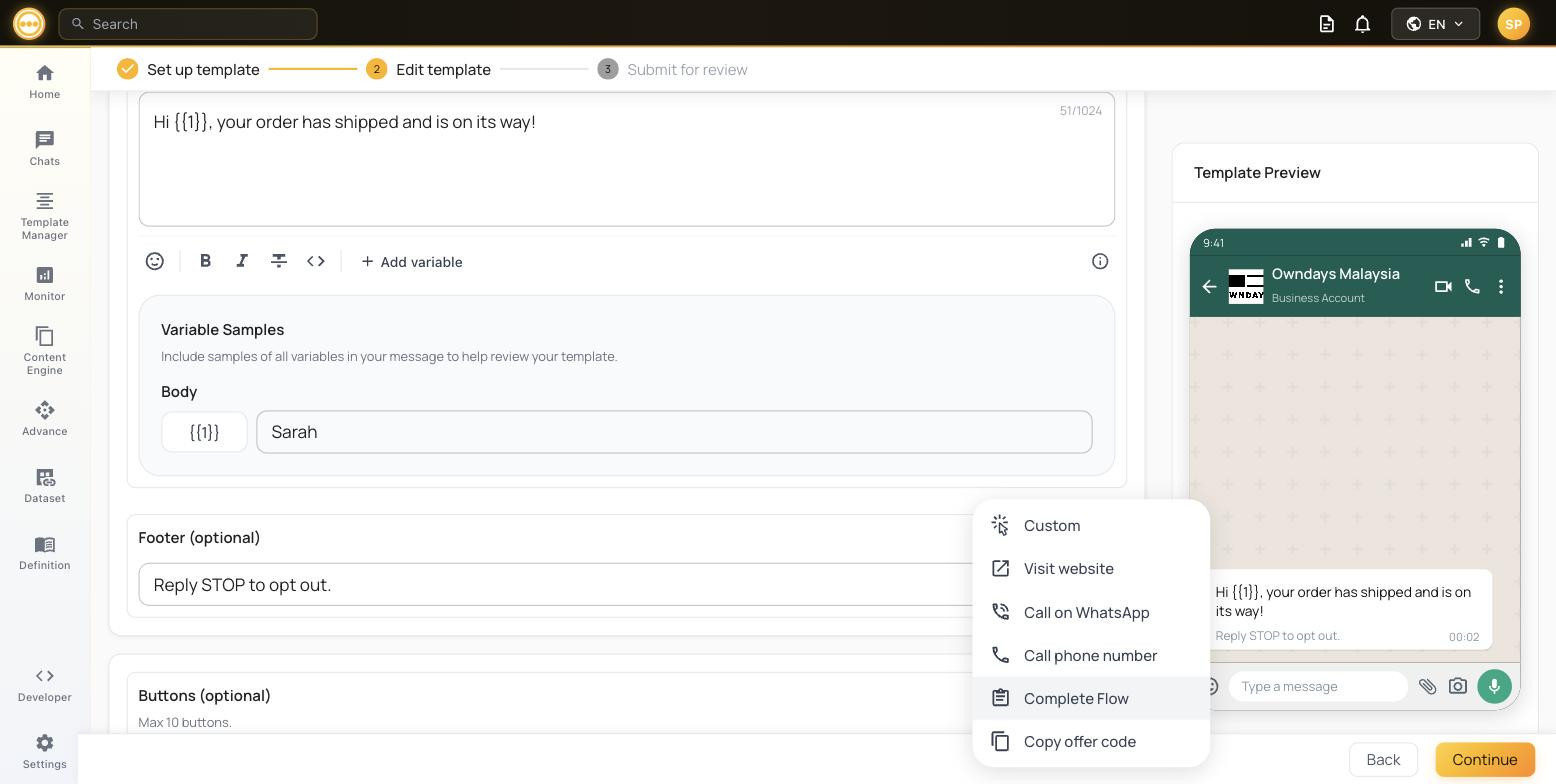Screen dimensions: 1556x784
Task: Toggle monospace code formatting
Action: pyautogui.click(x=316, y=260)
